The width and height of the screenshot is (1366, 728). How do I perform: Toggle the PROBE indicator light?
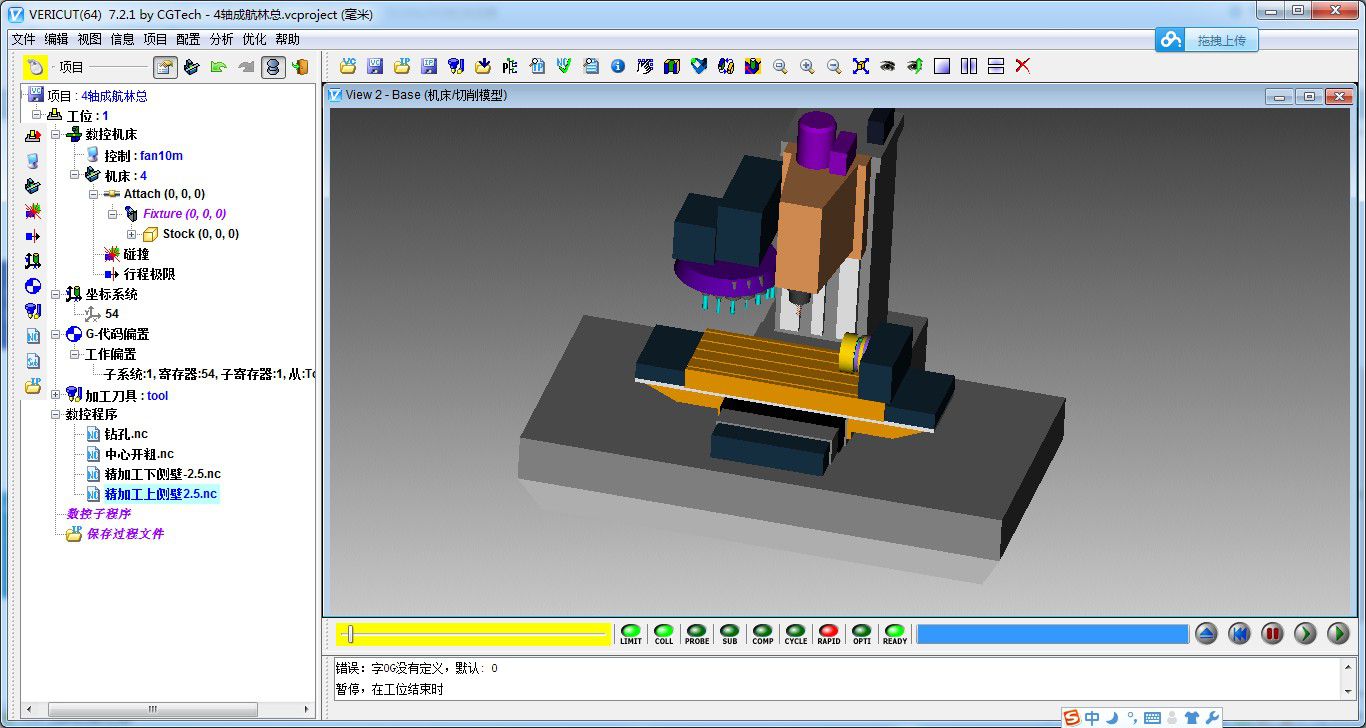(697, 634)
